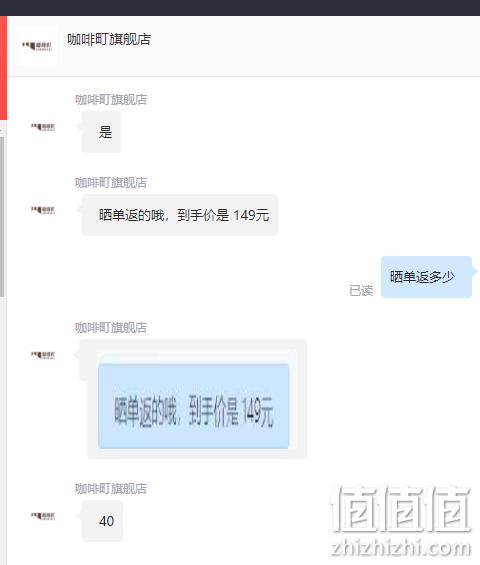Open the quoted screenshot image message
This screenshot has width=480, height=565.
[194, 406]
